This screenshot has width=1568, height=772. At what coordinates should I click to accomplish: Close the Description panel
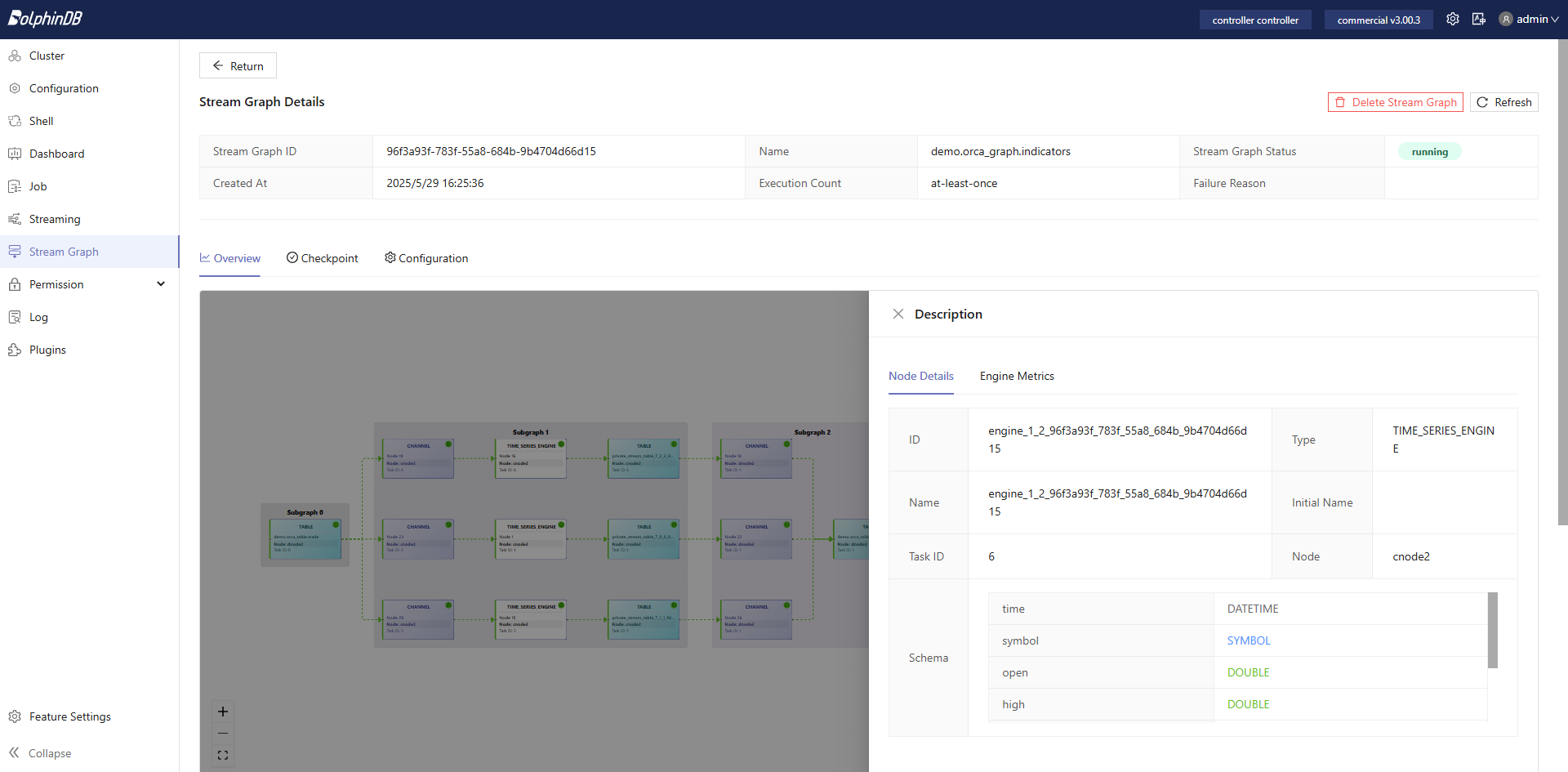click(x=898, y=314)
